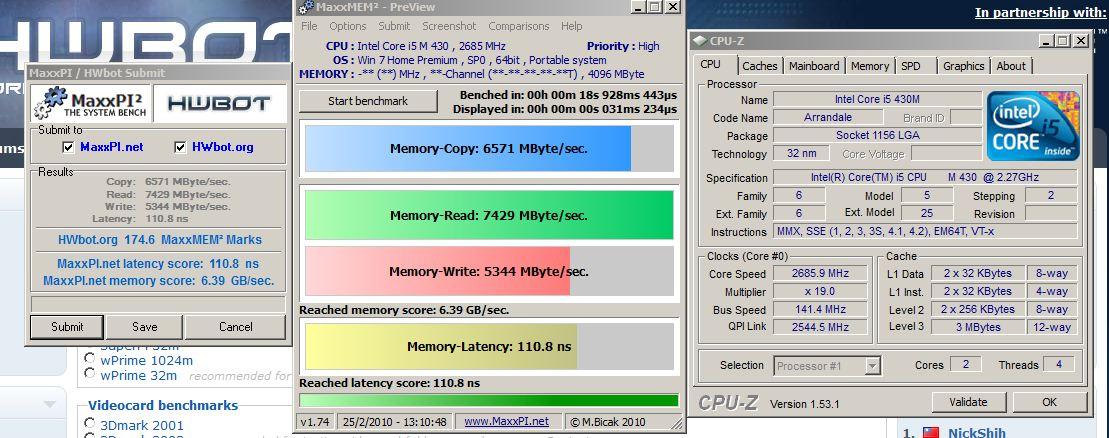Viewport: 1109px width, 438px height.
Task: Open the www.MaxxPI.net link
Action: (x=506, y=421)
